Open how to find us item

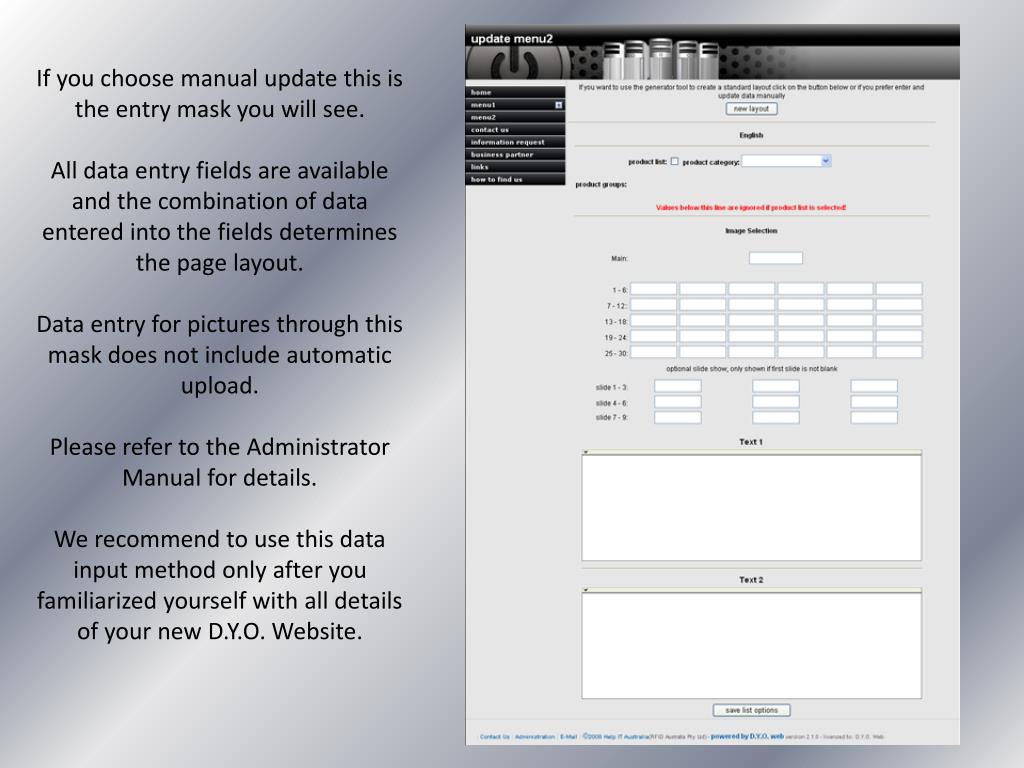tap(515, 180)
